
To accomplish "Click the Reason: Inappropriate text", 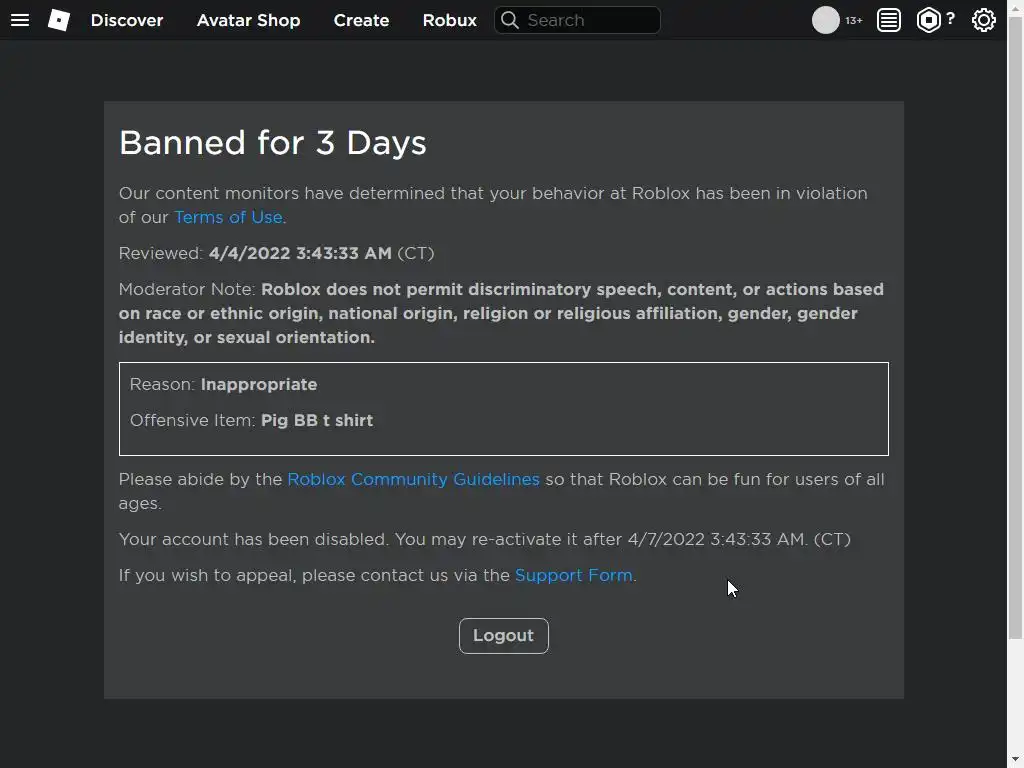I will (223, 385).
